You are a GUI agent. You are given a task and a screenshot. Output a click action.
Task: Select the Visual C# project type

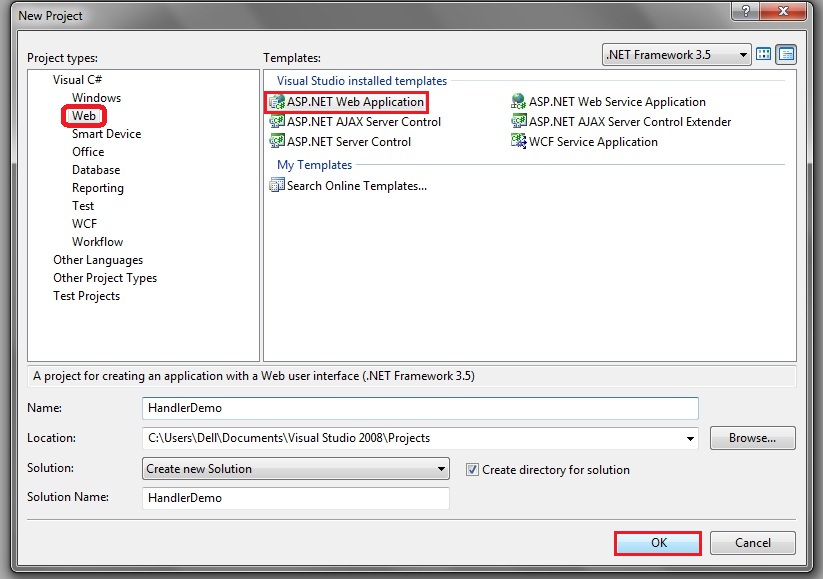pyautogui.click(x=77, y=80)
